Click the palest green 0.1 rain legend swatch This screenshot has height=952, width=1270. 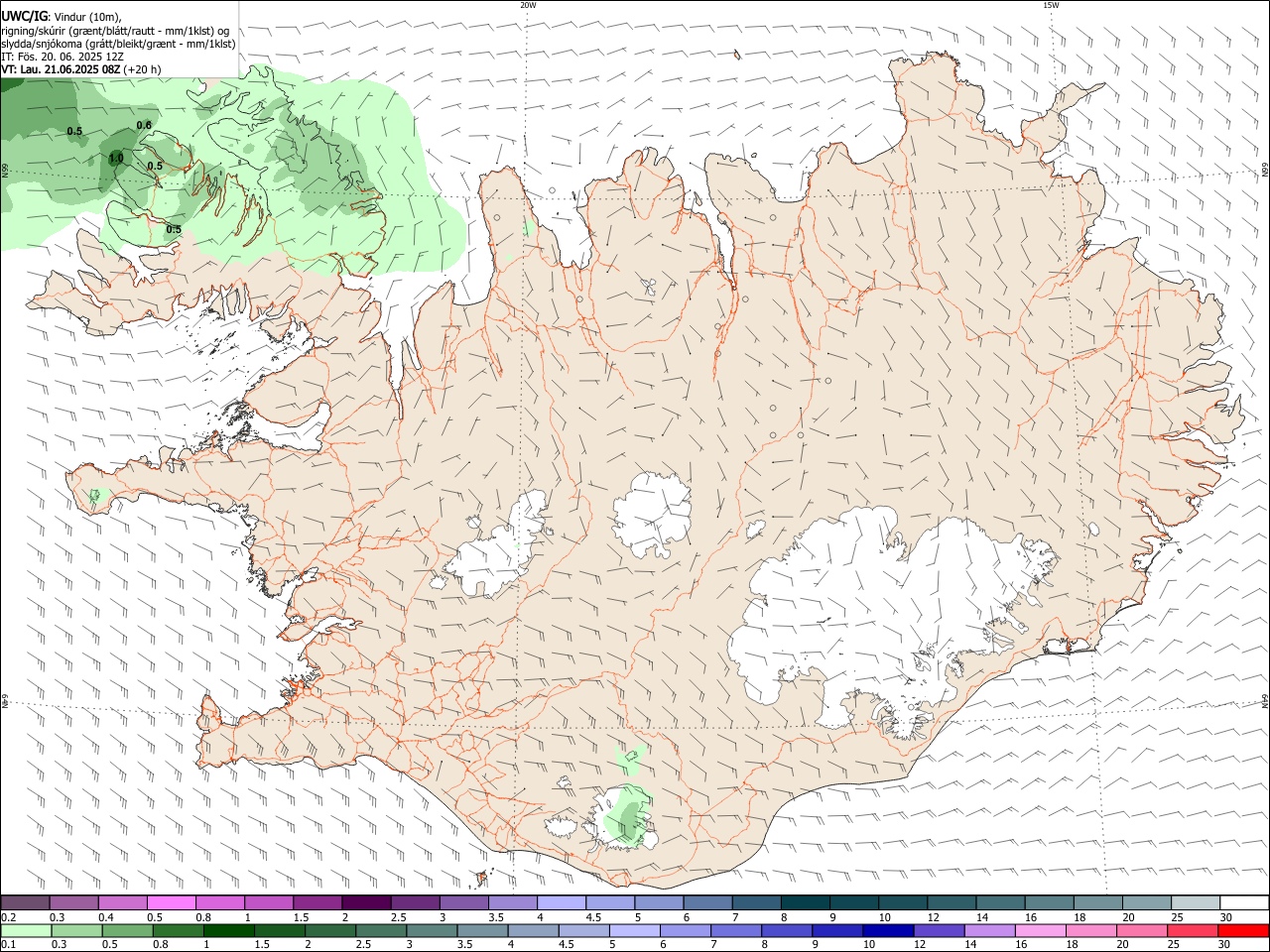click(x=26, y=930)
